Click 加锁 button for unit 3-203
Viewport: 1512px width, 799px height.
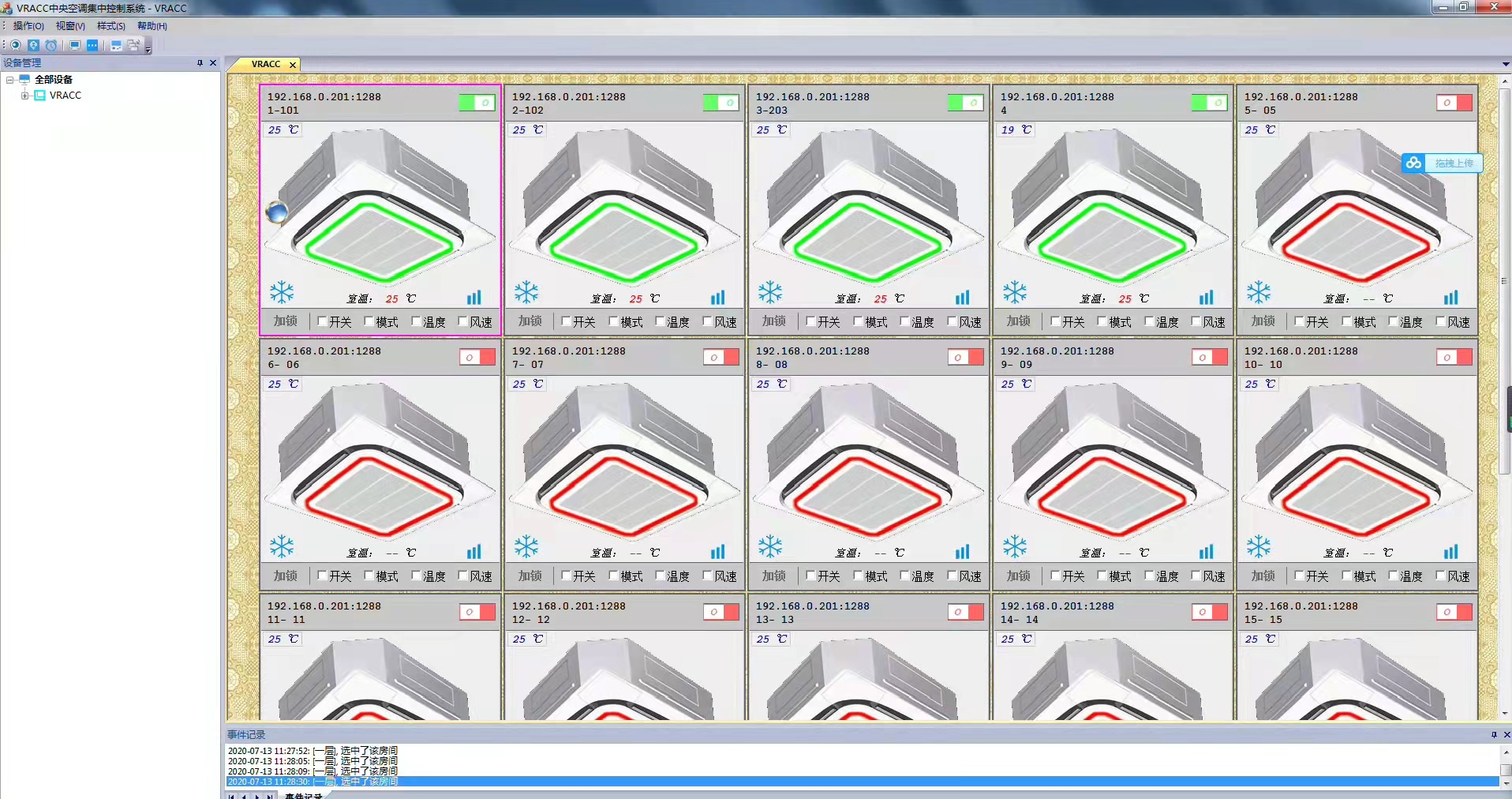[774, 321]
